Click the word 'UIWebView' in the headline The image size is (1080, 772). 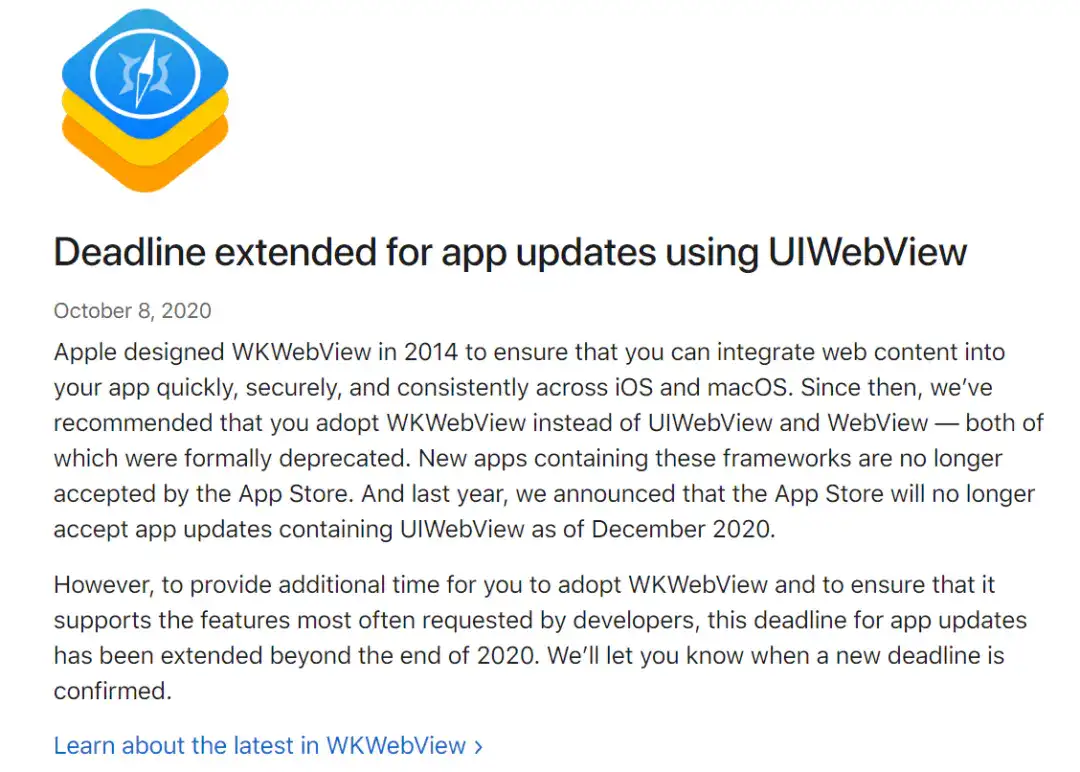click(x=867, y=252)
